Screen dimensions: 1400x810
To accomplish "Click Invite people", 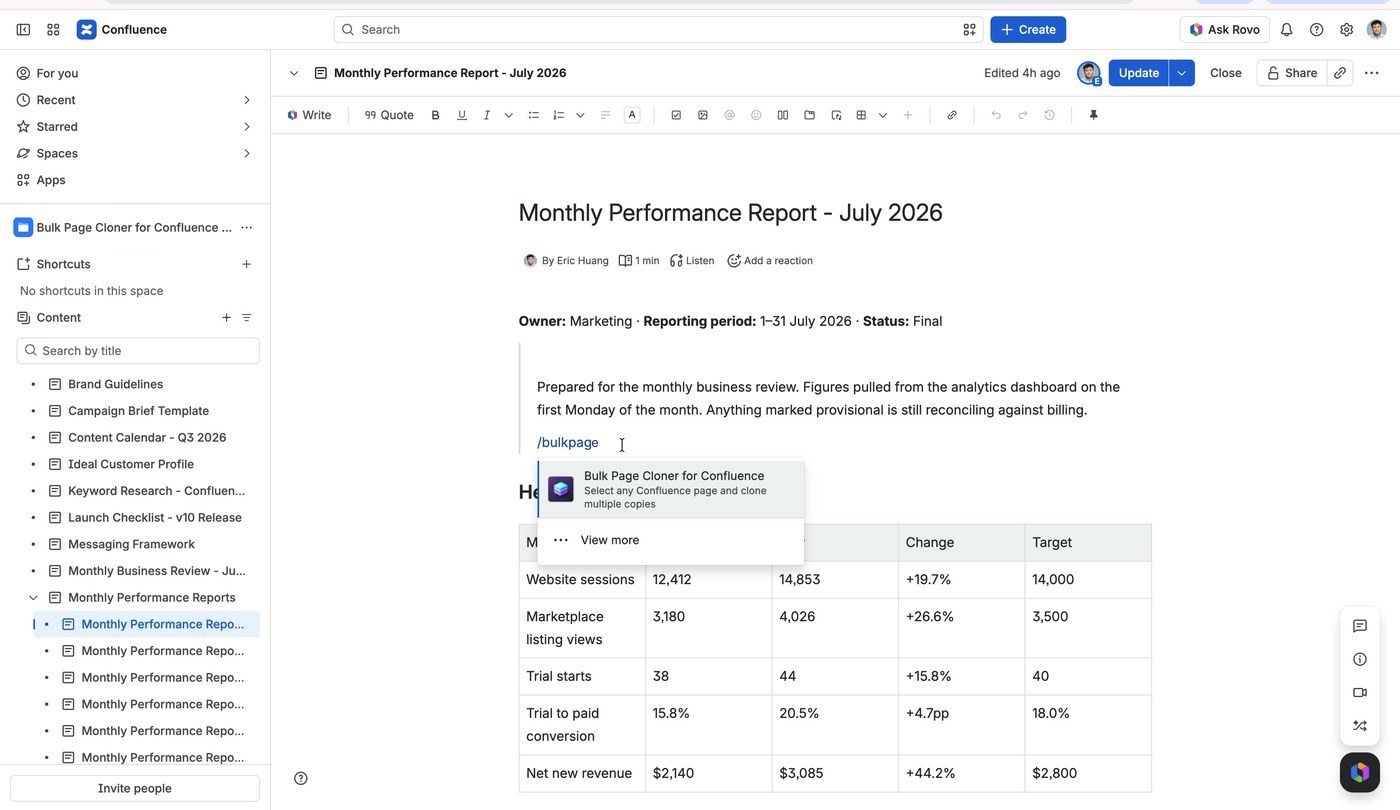I will (x=135, y=788).
